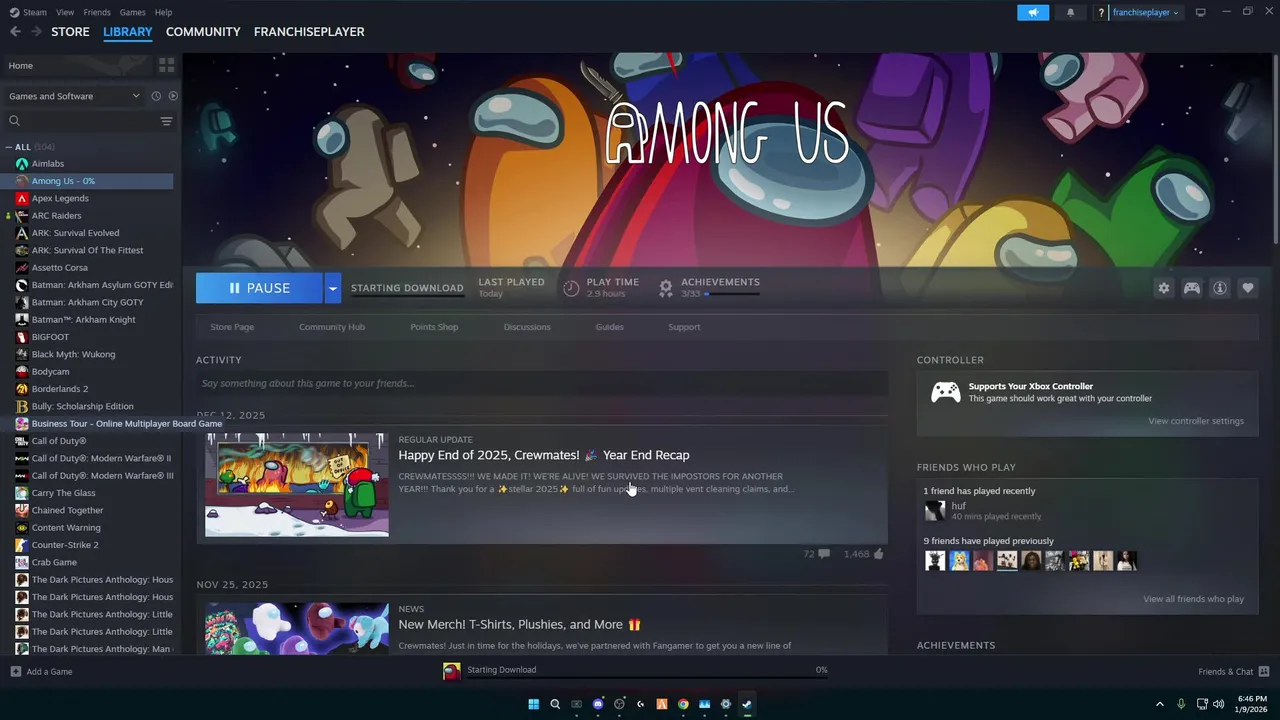Open the Year End Recap news thumbnail

coord(297,485)
